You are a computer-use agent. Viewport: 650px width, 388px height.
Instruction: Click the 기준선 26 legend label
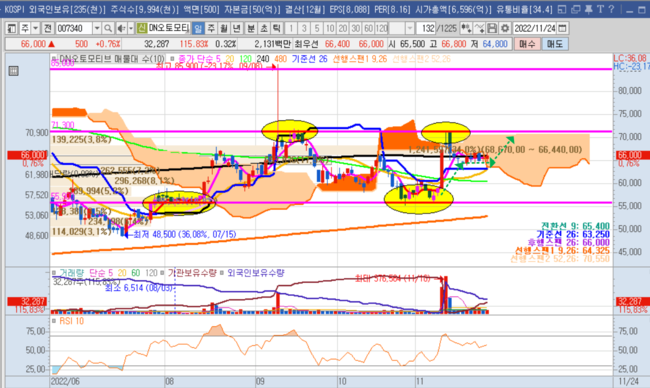click(x=309, y=59)
